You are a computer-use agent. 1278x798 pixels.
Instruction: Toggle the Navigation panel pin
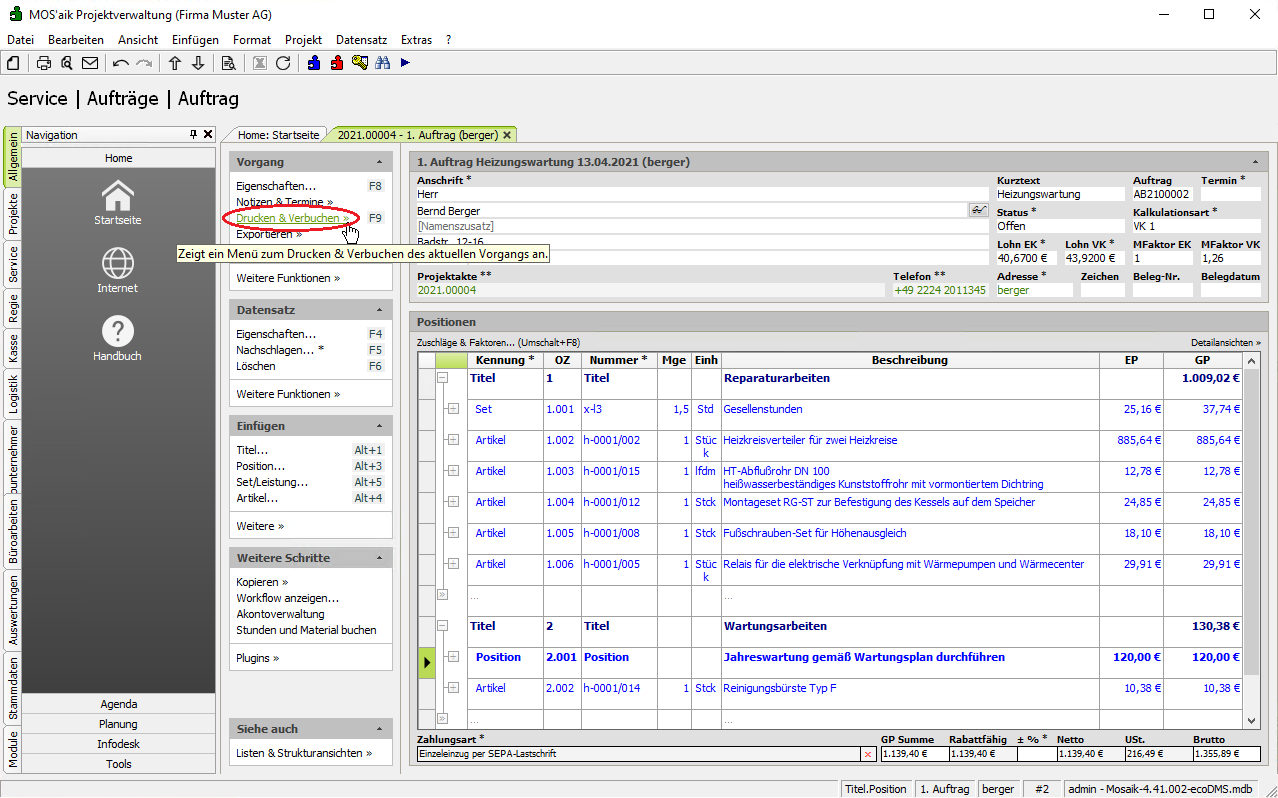(194, 134)
